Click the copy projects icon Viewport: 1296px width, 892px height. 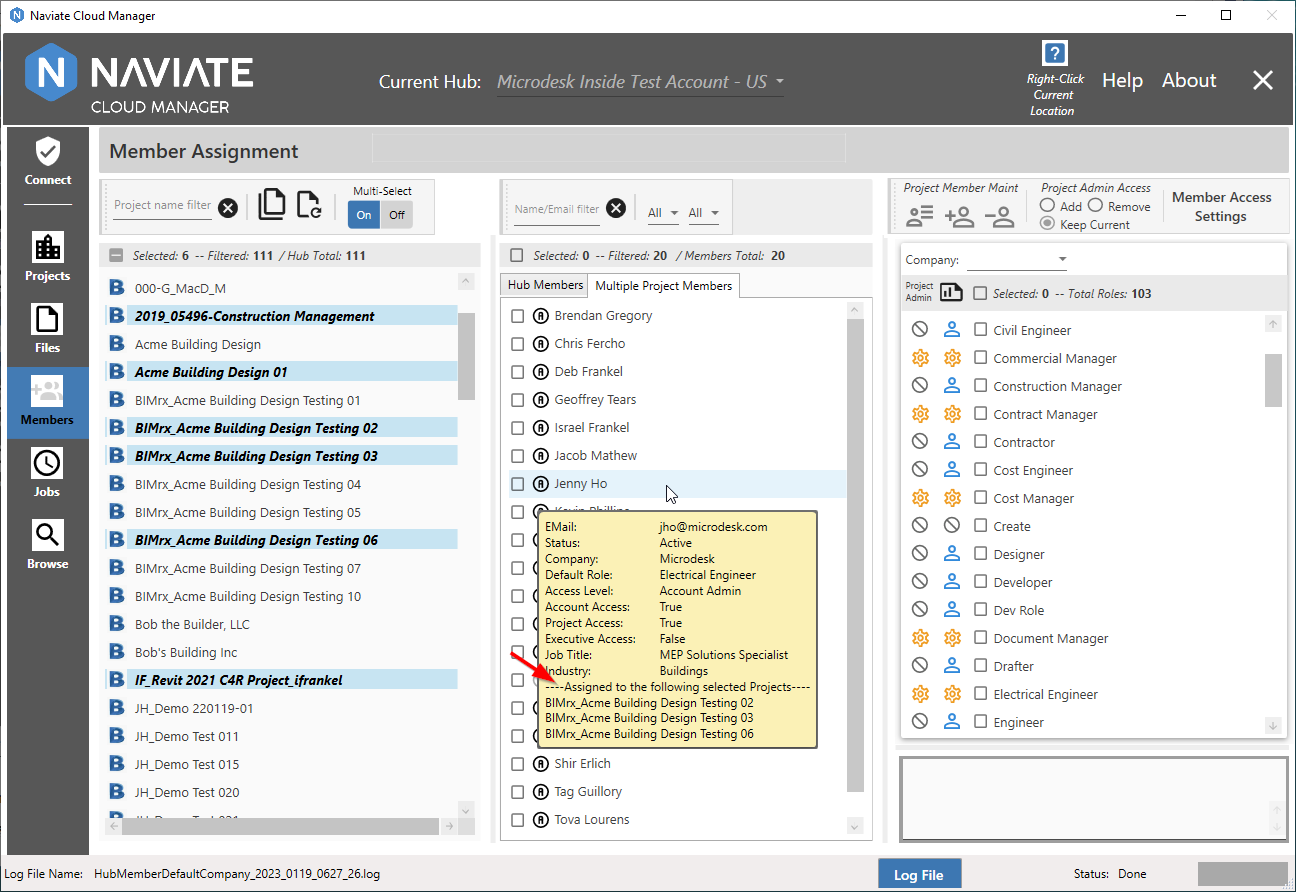[271, 204]
